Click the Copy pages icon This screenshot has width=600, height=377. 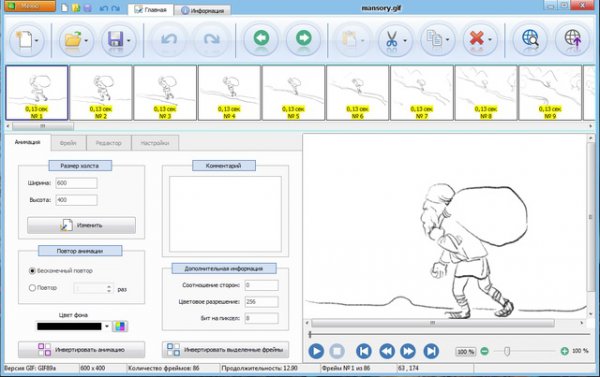pyautogui.click(x=434, y=39)
